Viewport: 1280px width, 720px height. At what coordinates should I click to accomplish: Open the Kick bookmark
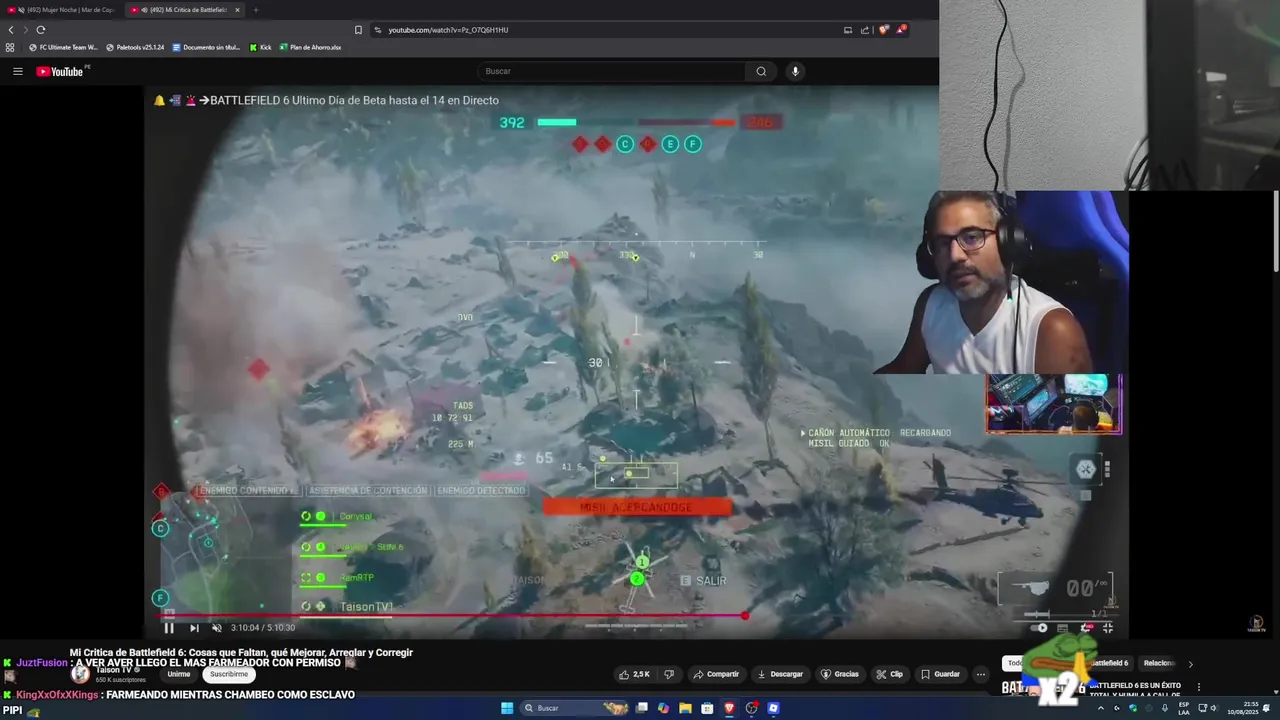click(260, 47)
